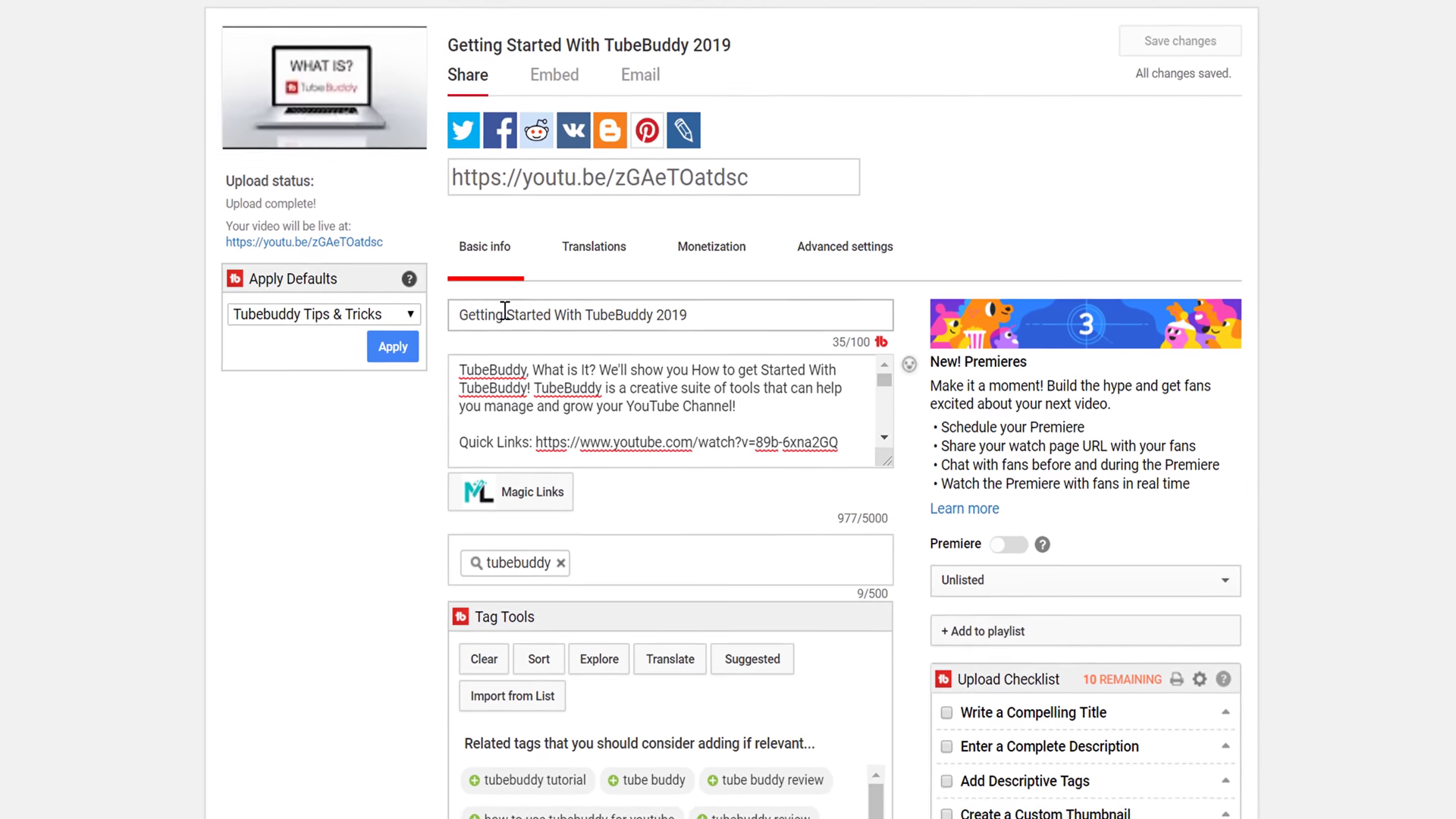Share video on VK icon
This screenshot has height=819, width=1456.
pyautogui.click(x=573, y=130)
